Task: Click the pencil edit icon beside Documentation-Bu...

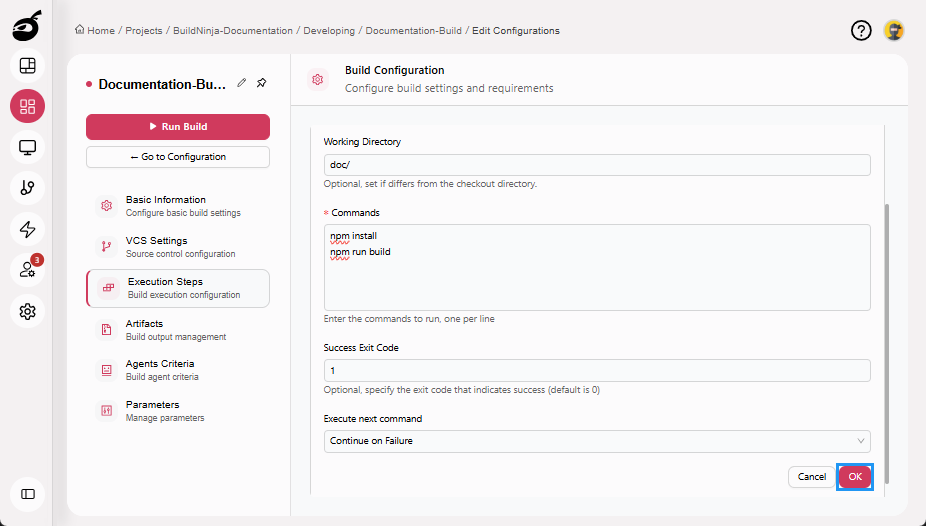Action: (x=242, y=83)
